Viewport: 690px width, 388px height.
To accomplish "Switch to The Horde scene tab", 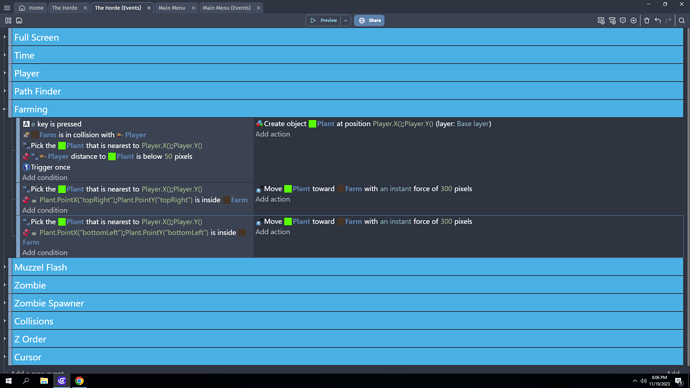I will click(65, 8).
